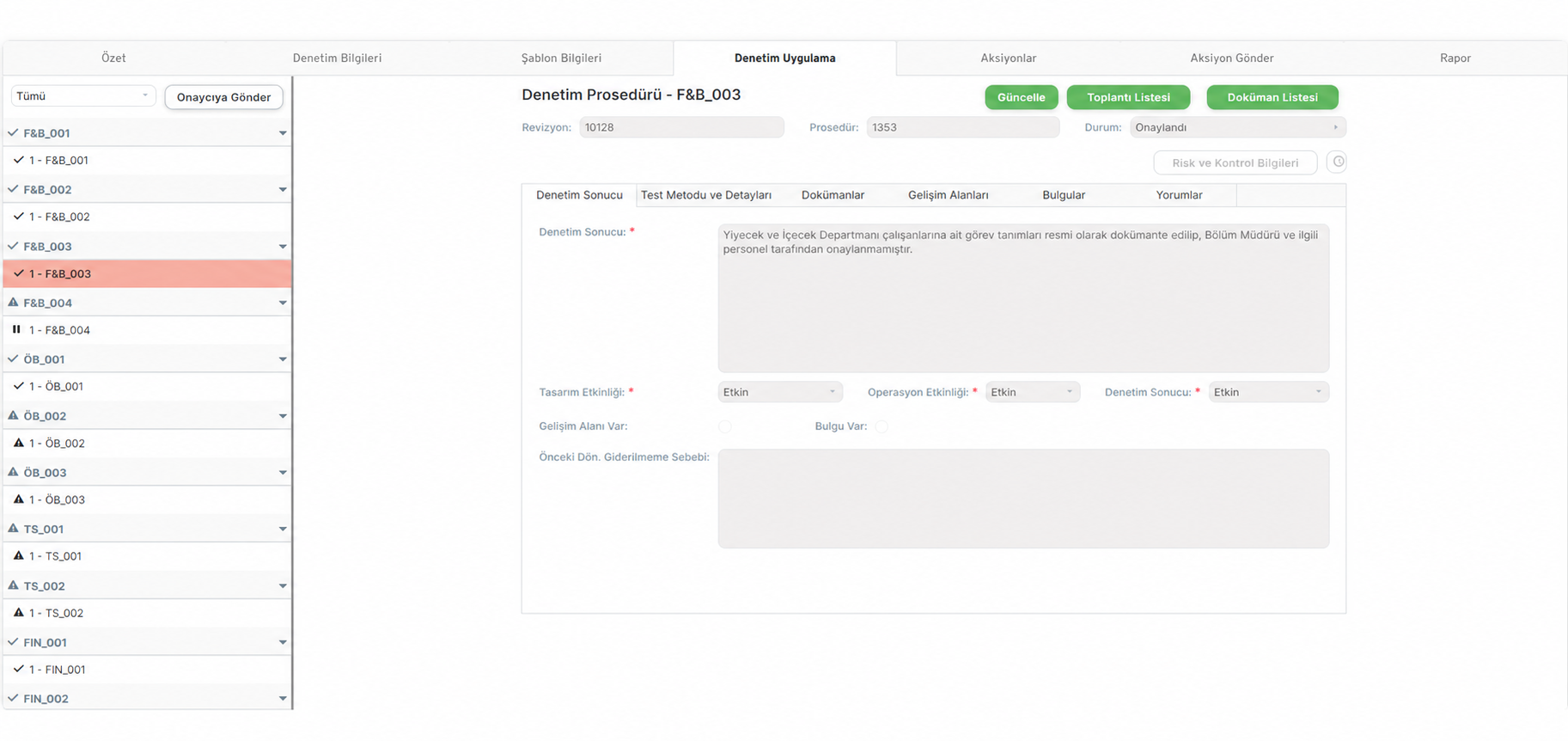This screenshot has width=1568, height=741.
Task: Select the 1 - FIN_001 row
Action: click(x=147, y=669)
